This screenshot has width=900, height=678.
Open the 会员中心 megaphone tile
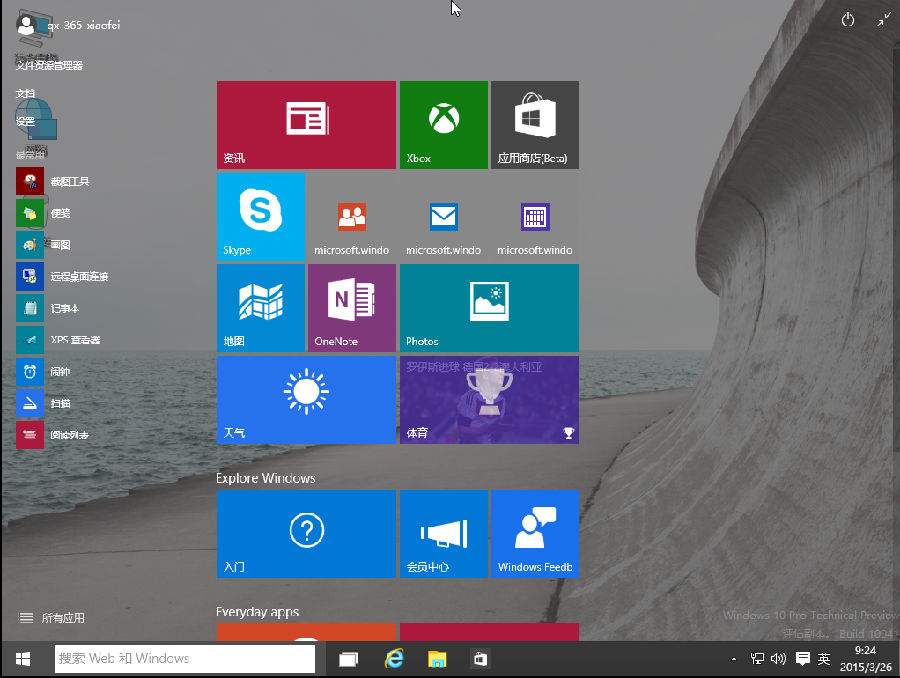tap(444, 534)
